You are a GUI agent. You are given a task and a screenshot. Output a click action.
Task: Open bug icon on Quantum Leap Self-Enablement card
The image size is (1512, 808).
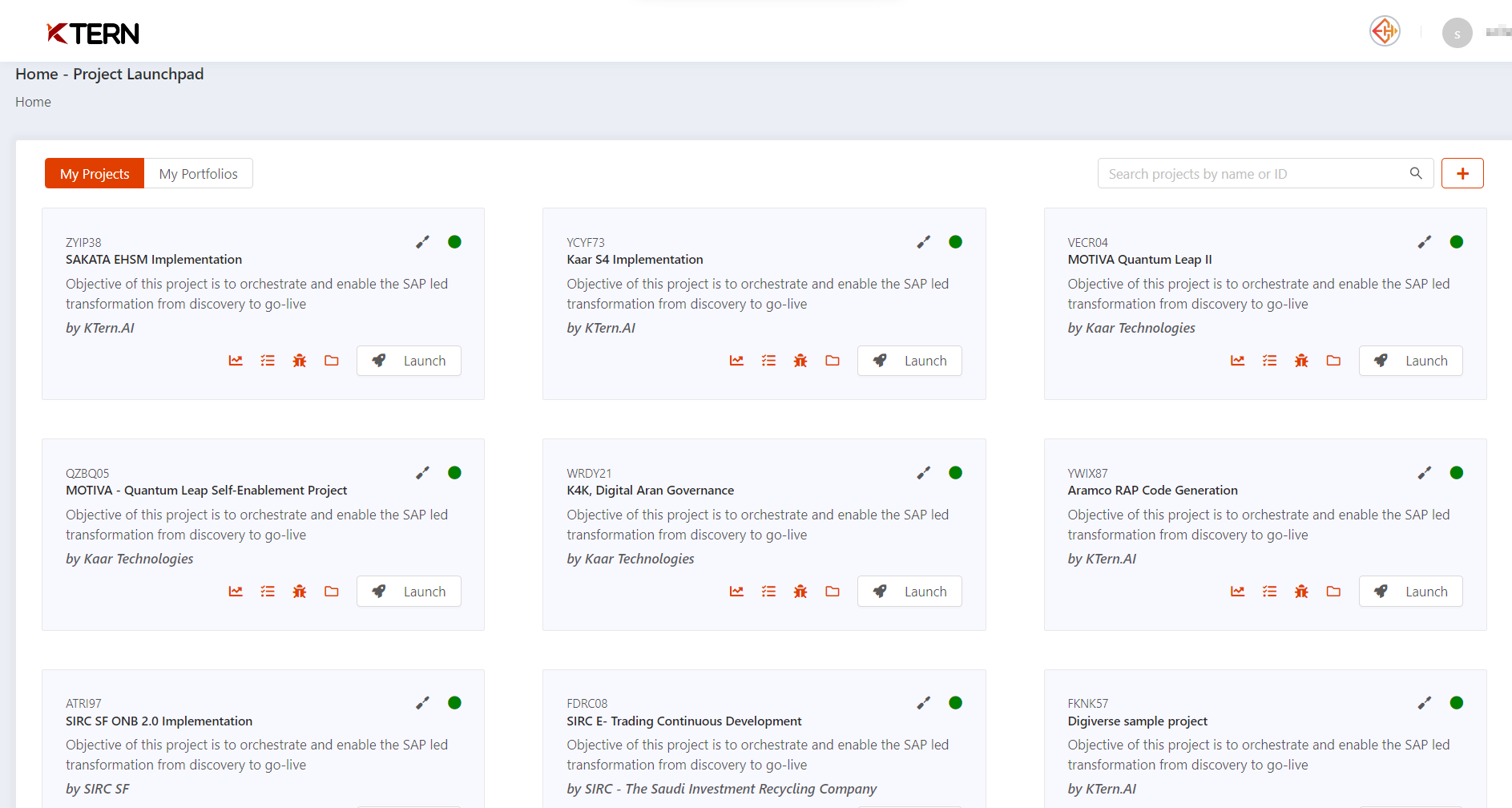(300, 592)
